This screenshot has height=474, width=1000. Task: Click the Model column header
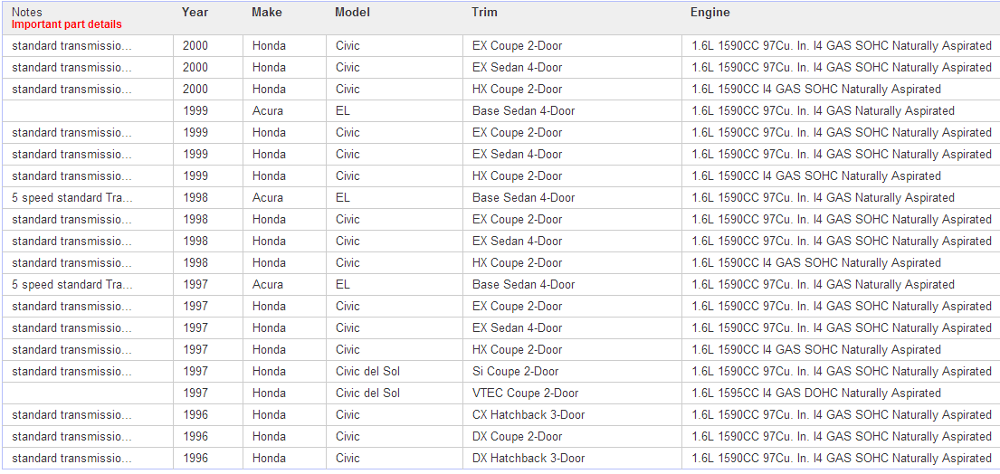click(x=352, y=13)
